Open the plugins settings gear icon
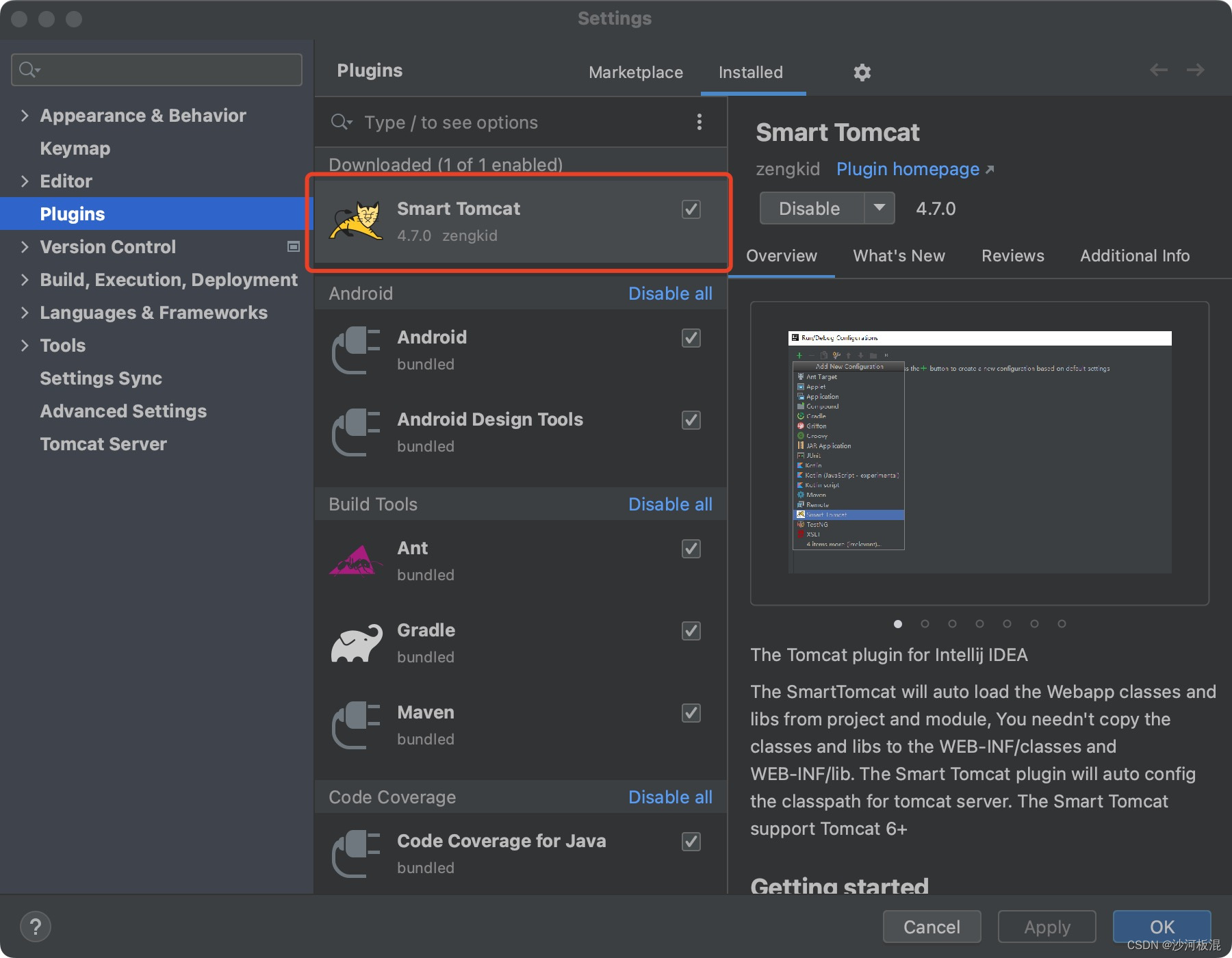 [862, 72]
